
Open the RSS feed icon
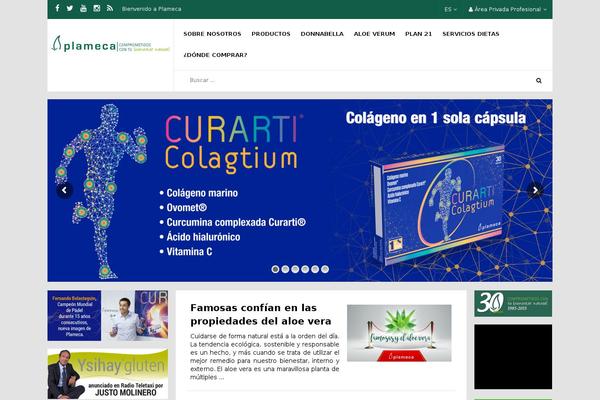tap(110, 8)
